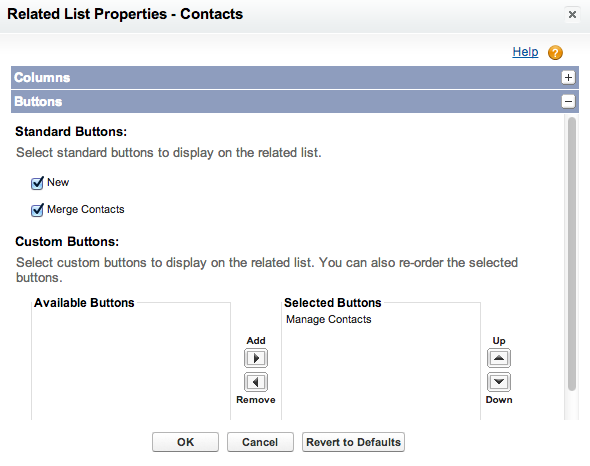Expand Columns section with plus icon
The width and height of the screenshot is (590, 466).
click(568, 78)
